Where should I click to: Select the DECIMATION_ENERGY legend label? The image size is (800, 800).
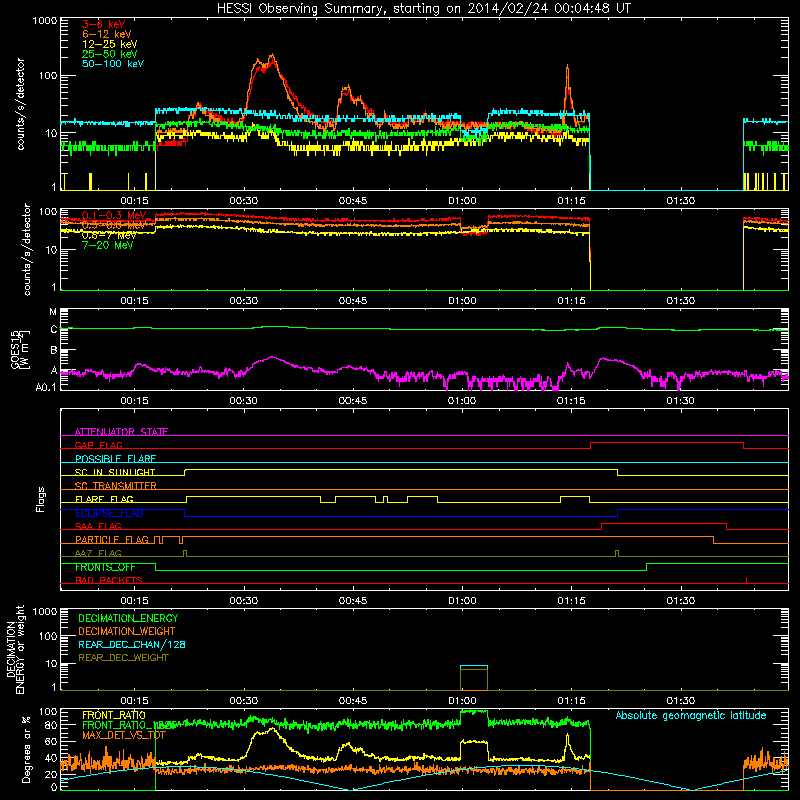tap(128, 618)
